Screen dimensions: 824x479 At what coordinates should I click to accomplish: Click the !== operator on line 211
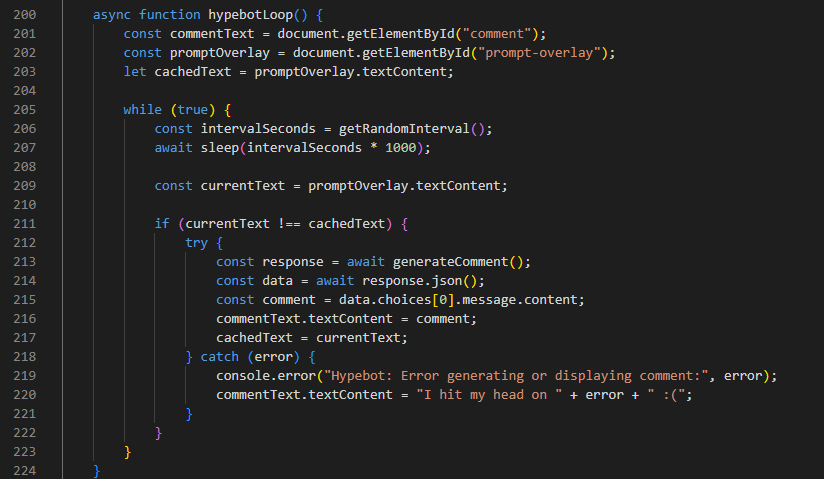pyautogui.click(x=289, y=224)
